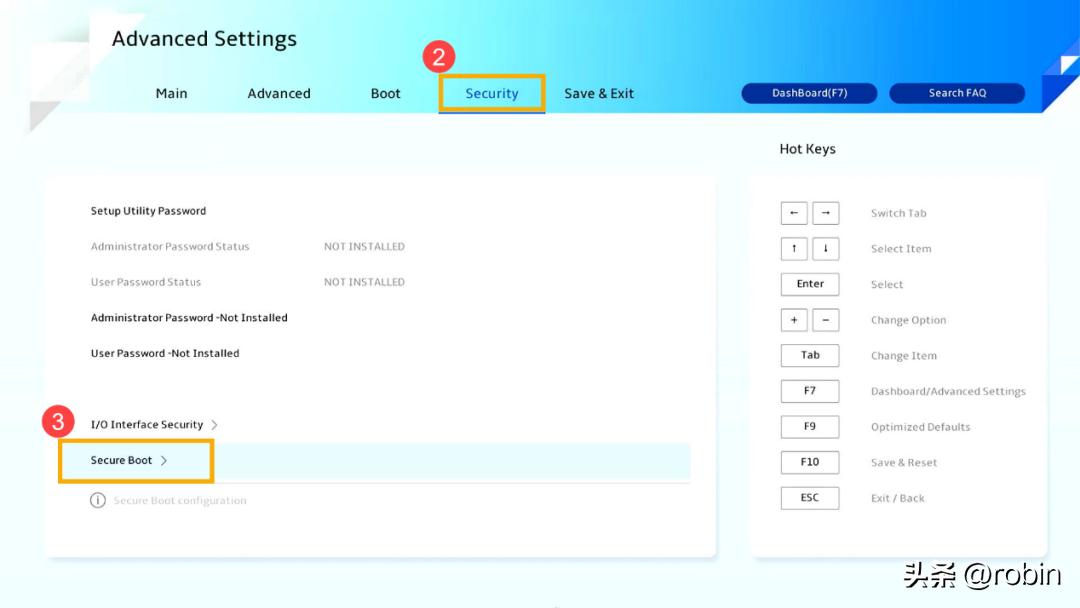The width and height of the screenshot is (1080, 608).
Task: Click the right arrow hot key icon
Action: [x=825, y=213]
